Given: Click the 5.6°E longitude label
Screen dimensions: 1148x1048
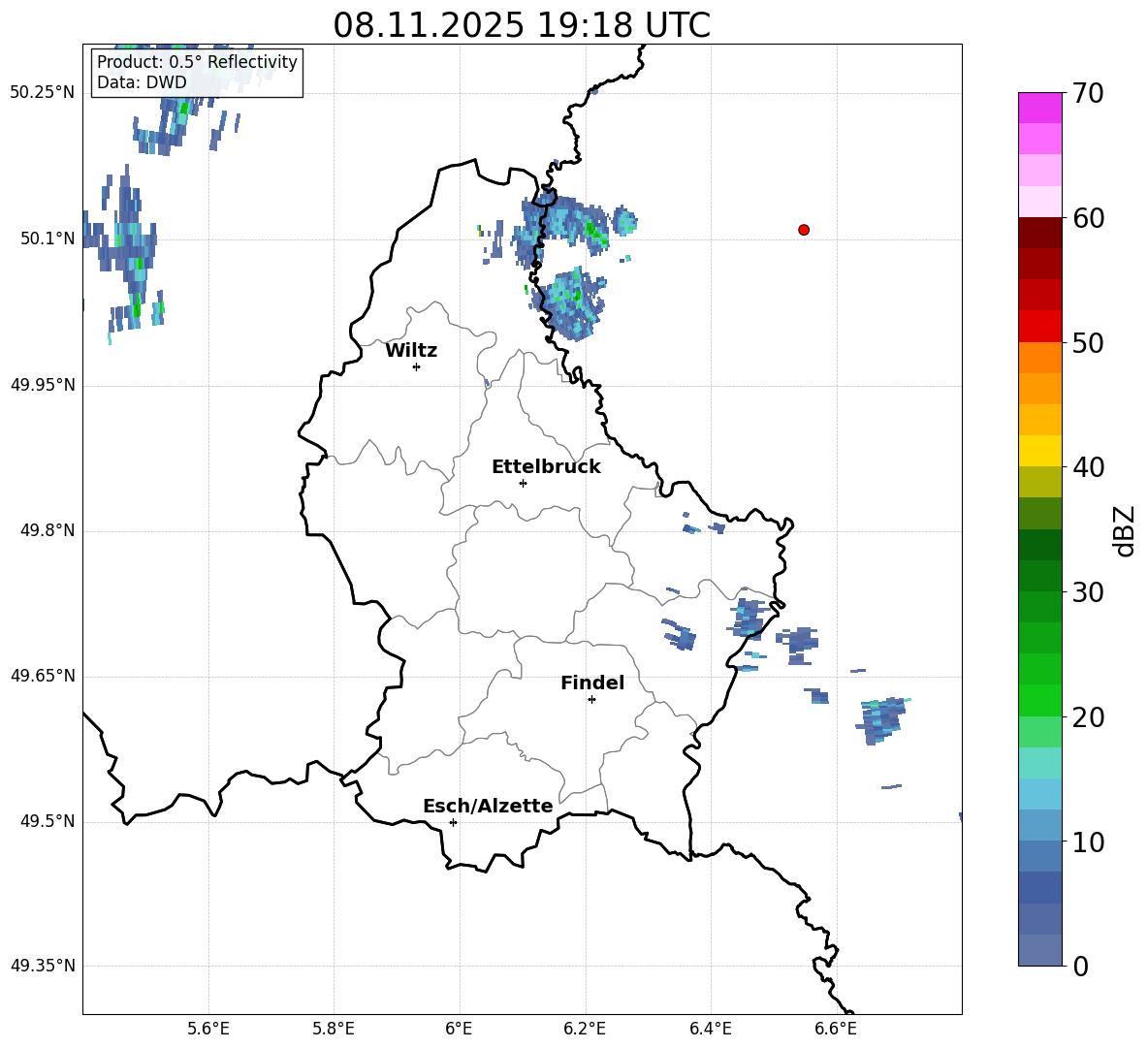Looking at the screenshot, I should [x=207, y=1029].
